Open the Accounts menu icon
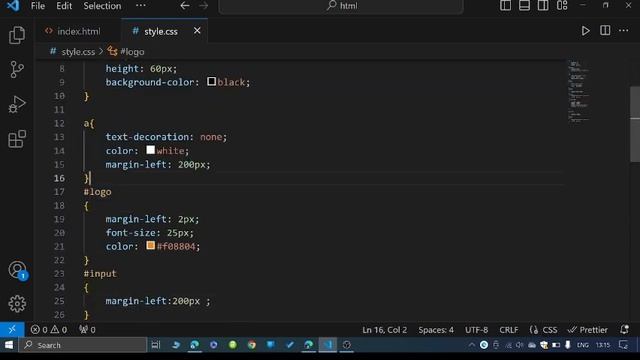This screenshot has height=360, width=640. click(17, 270)
